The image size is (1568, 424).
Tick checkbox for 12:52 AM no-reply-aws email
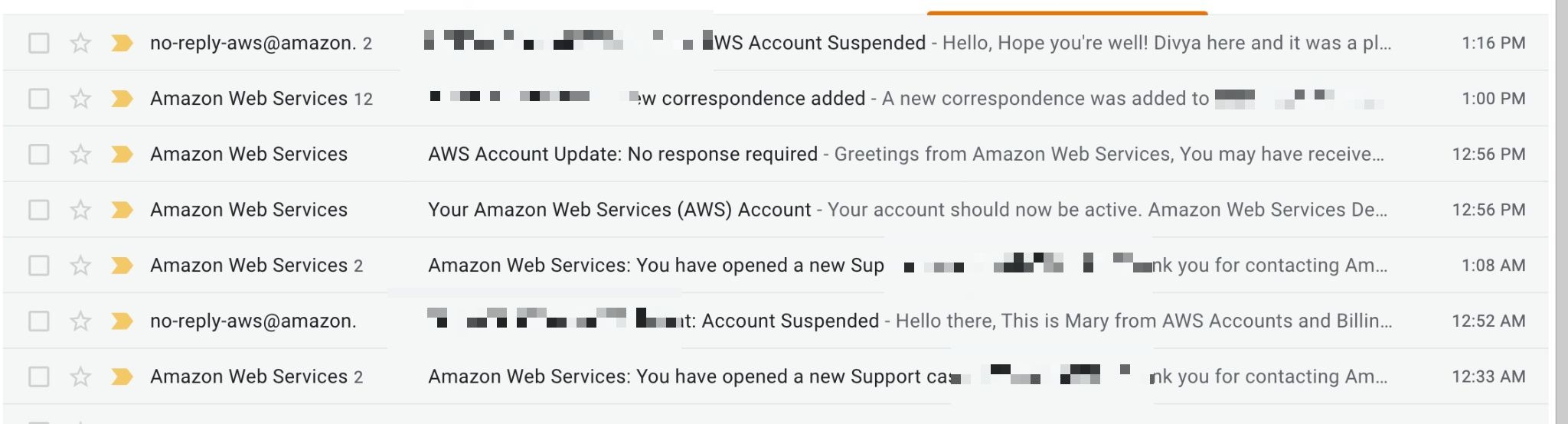(39, 321)
